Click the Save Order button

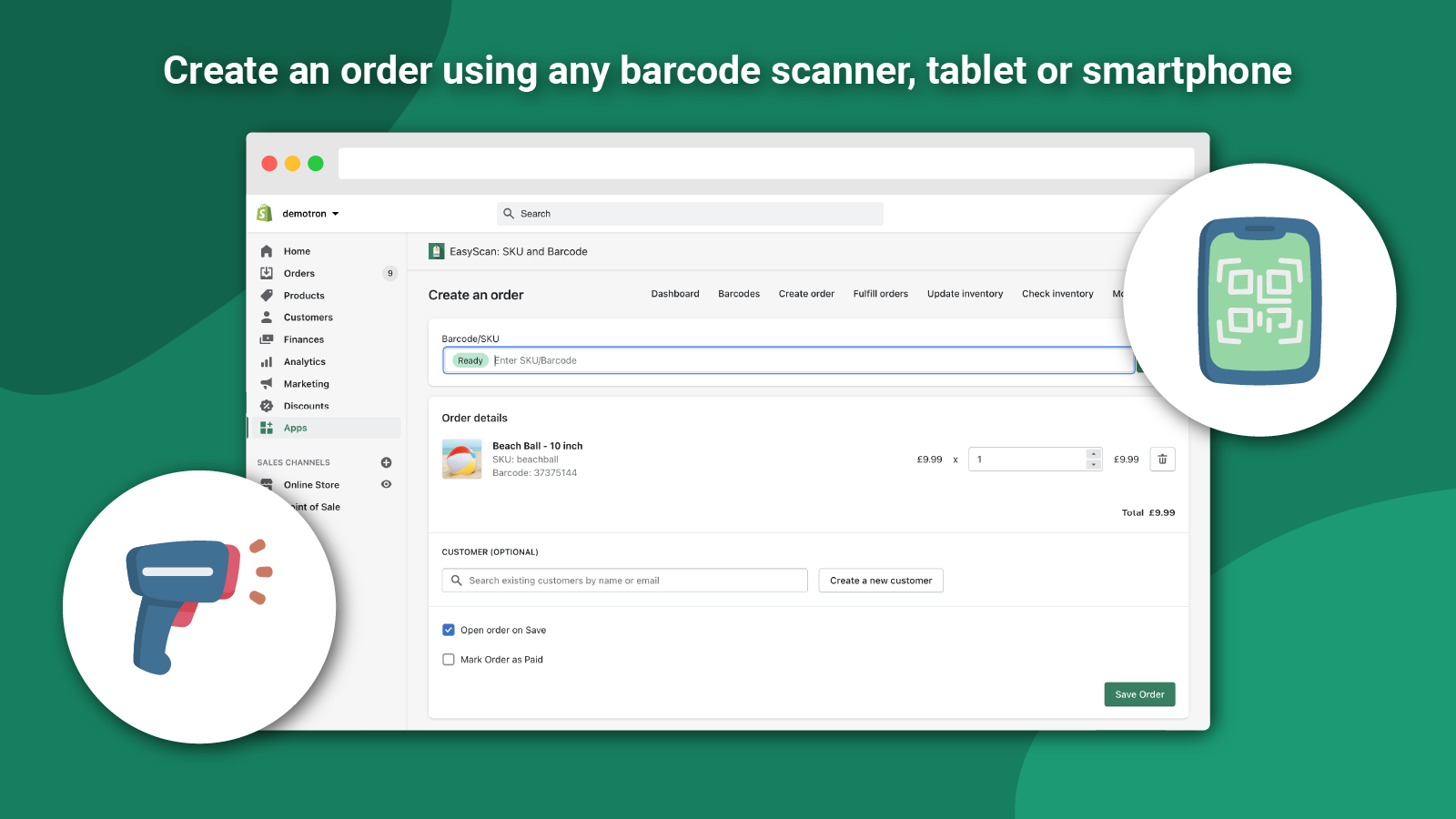[1138, 694]
